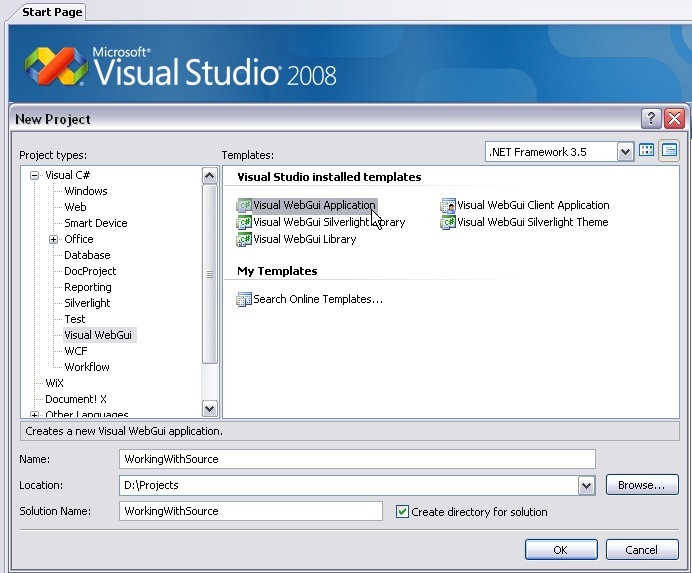Image resolution: width=692 pixels, height=573 pixels.
Task: Select DocProject project type
Action: tap(90, 271)
